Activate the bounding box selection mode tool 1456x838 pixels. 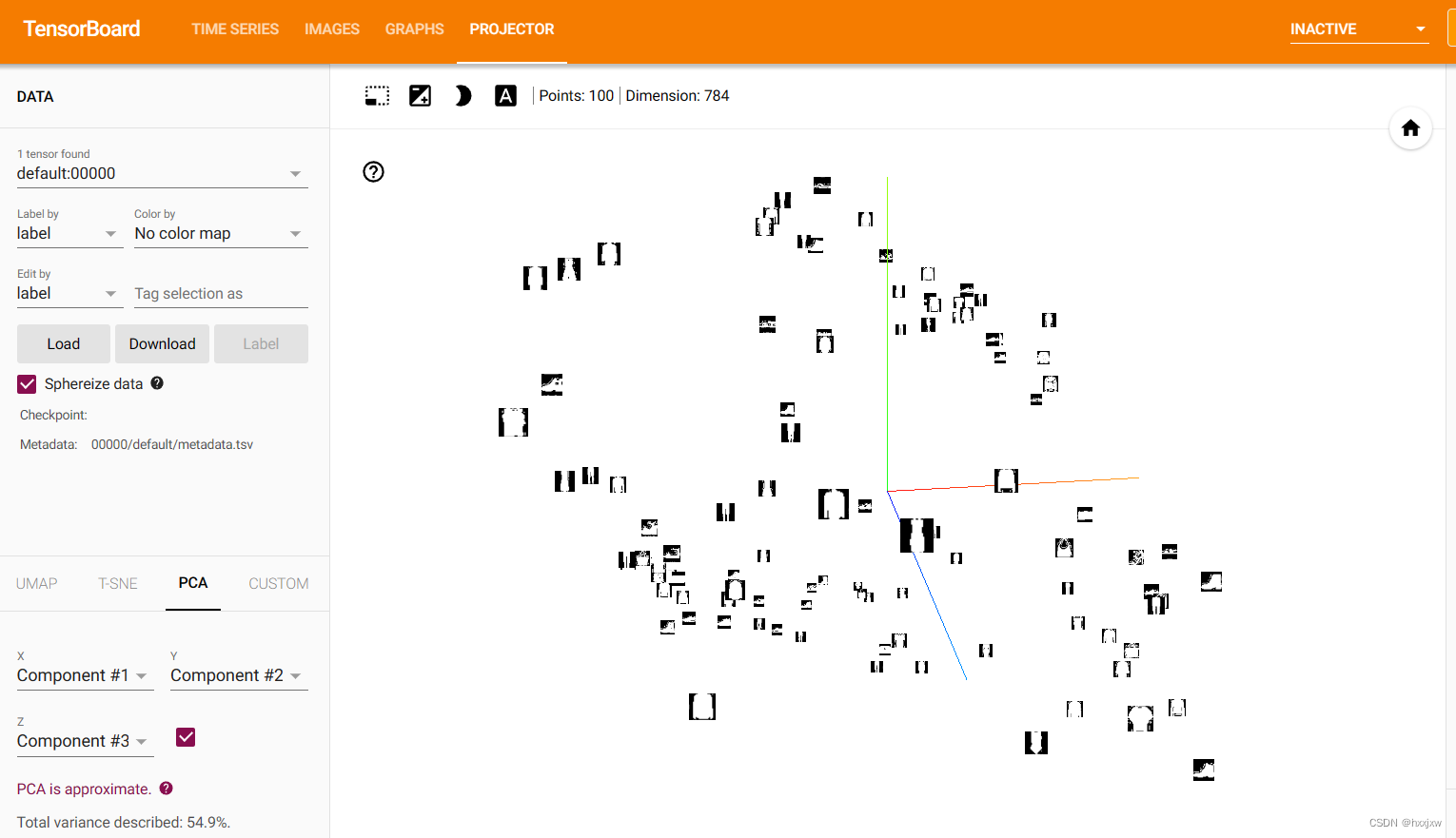(x=377, y=95)
